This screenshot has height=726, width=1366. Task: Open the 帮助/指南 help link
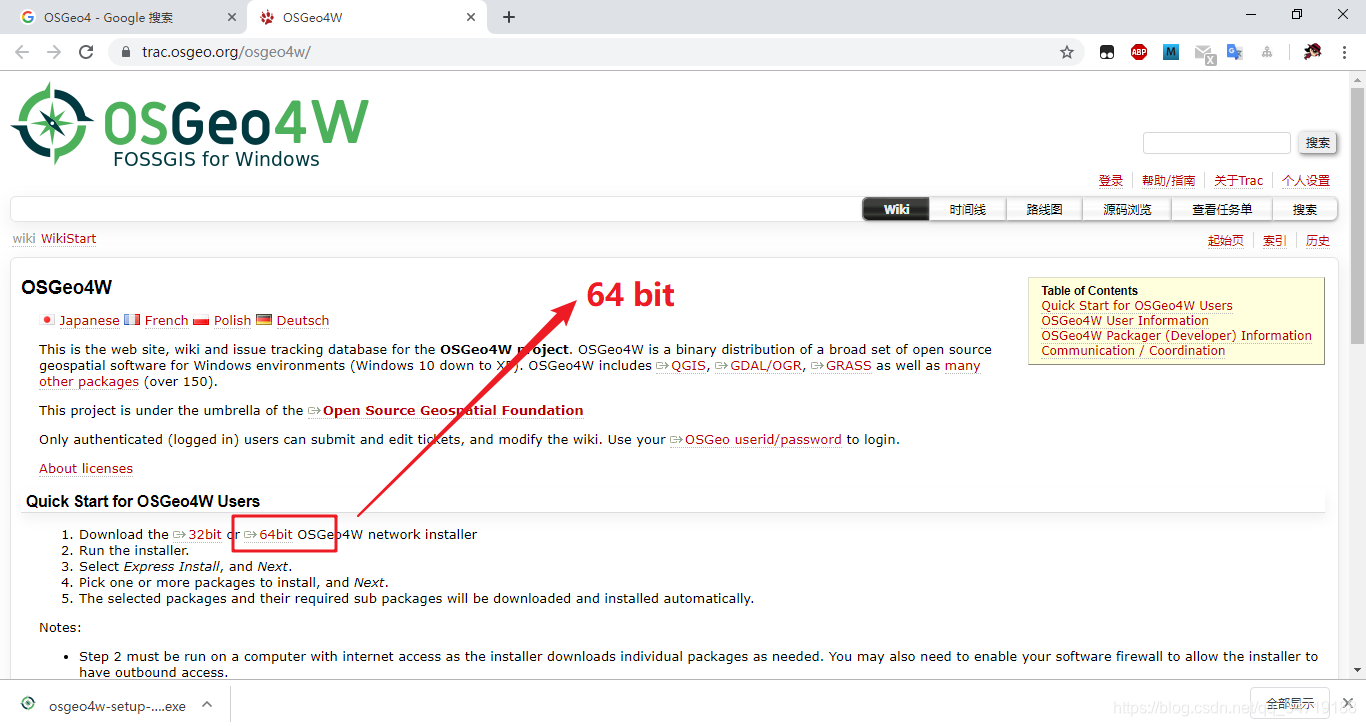pos(1169,181)
